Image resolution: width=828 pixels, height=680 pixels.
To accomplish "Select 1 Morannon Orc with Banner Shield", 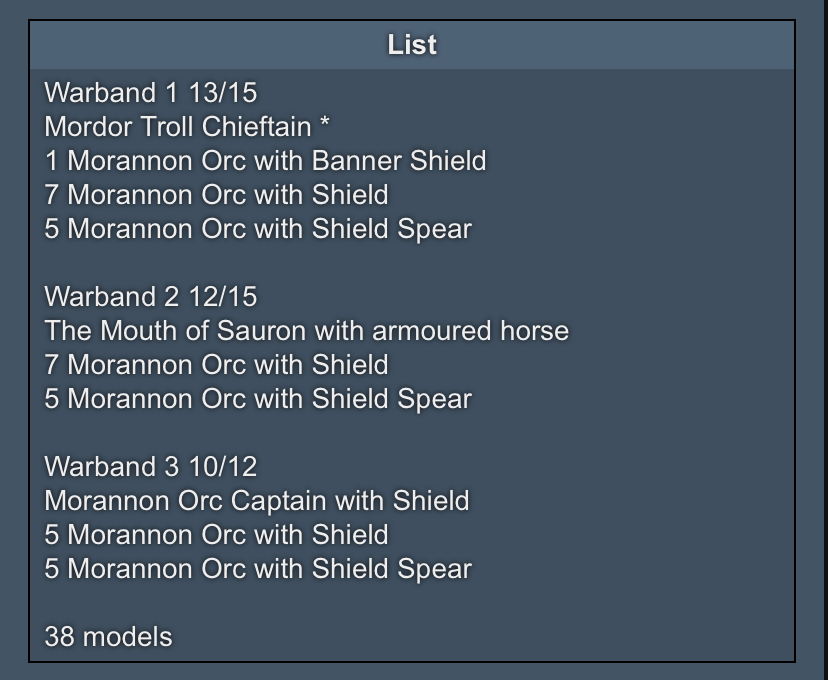I will (x=265, y=160).
